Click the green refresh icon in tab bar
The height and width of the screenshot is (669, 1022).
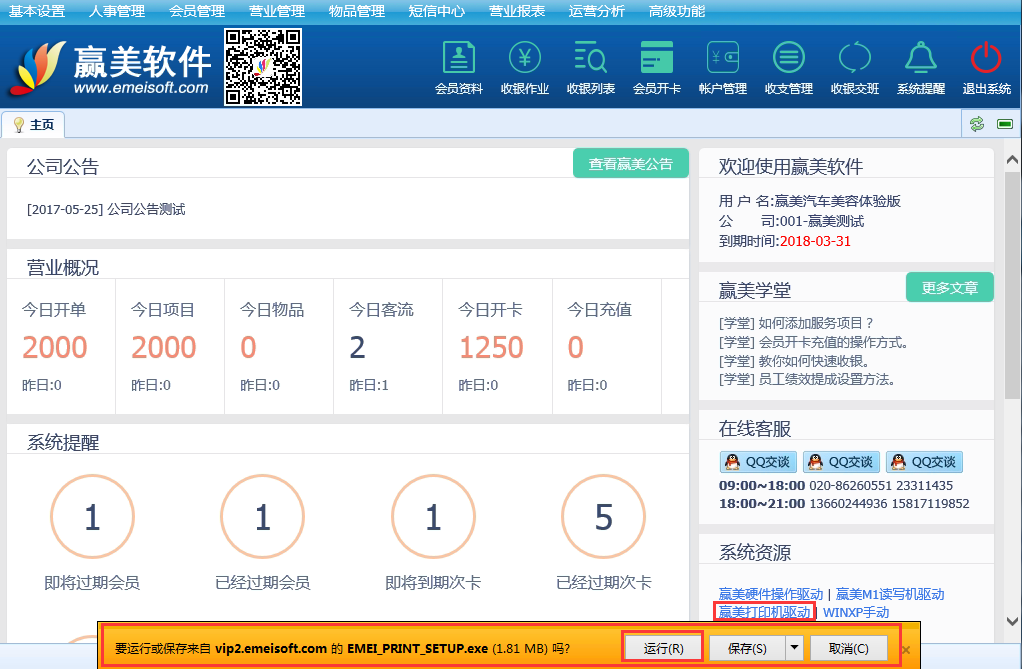click(x=977, y=124)
